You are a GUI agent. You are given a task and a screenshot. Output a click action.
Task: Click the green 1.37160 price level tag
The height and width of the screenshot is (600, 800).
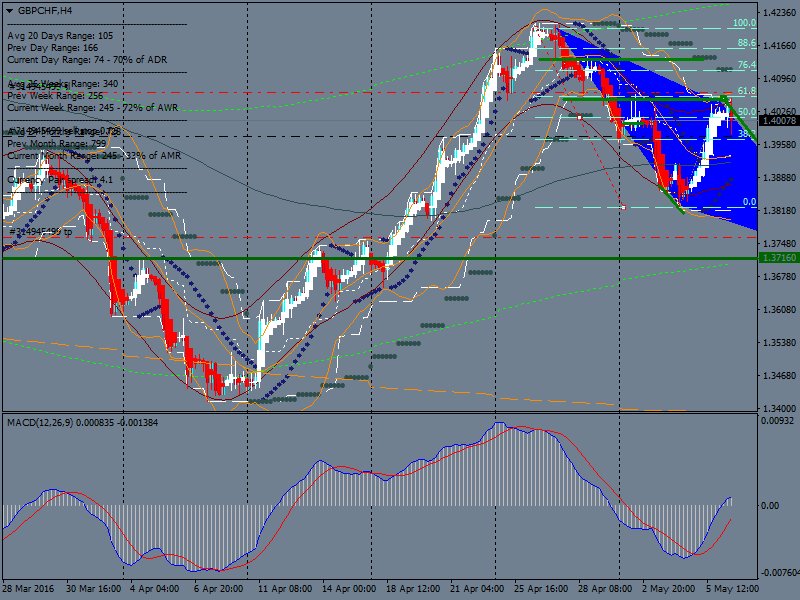778,258
